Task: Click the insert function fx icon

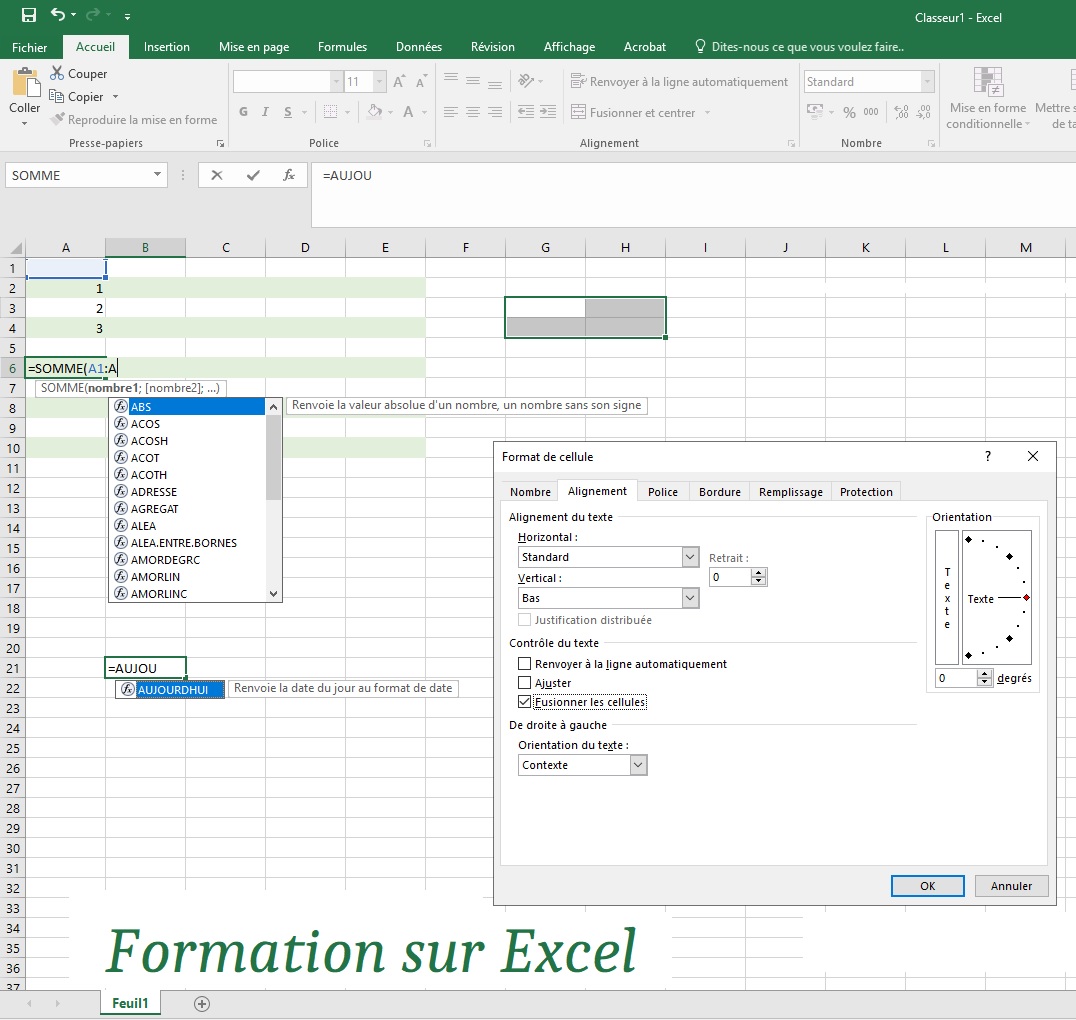Action: click(x=289, y=175)
